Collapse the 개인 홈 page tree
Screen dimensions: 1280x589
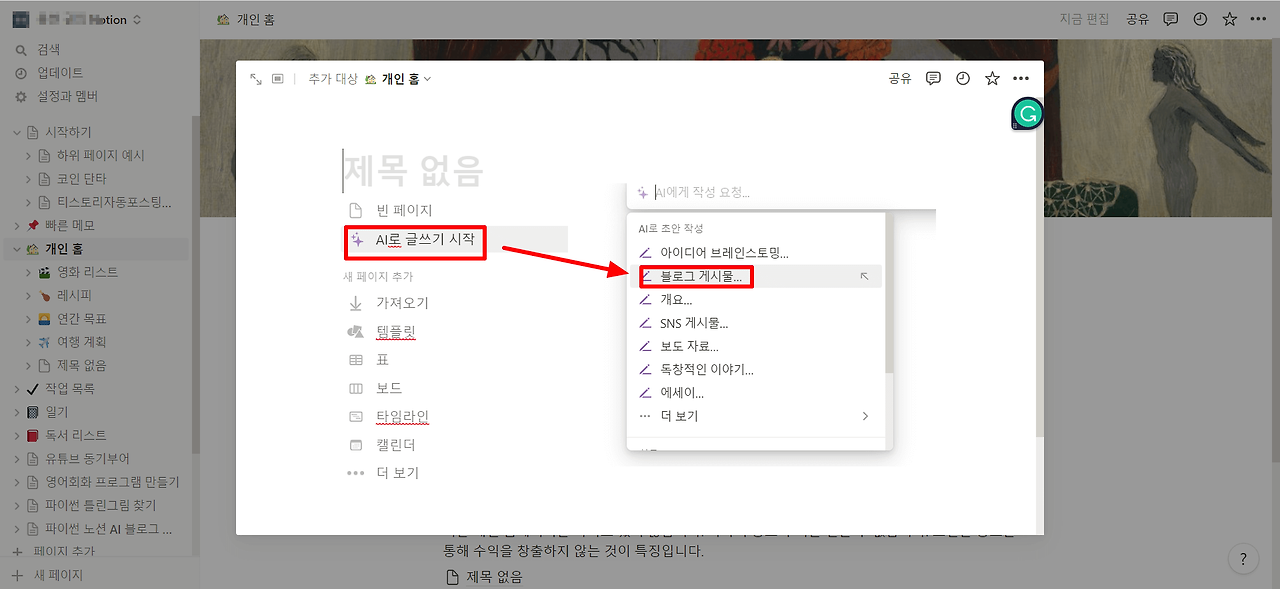(17, 249)
